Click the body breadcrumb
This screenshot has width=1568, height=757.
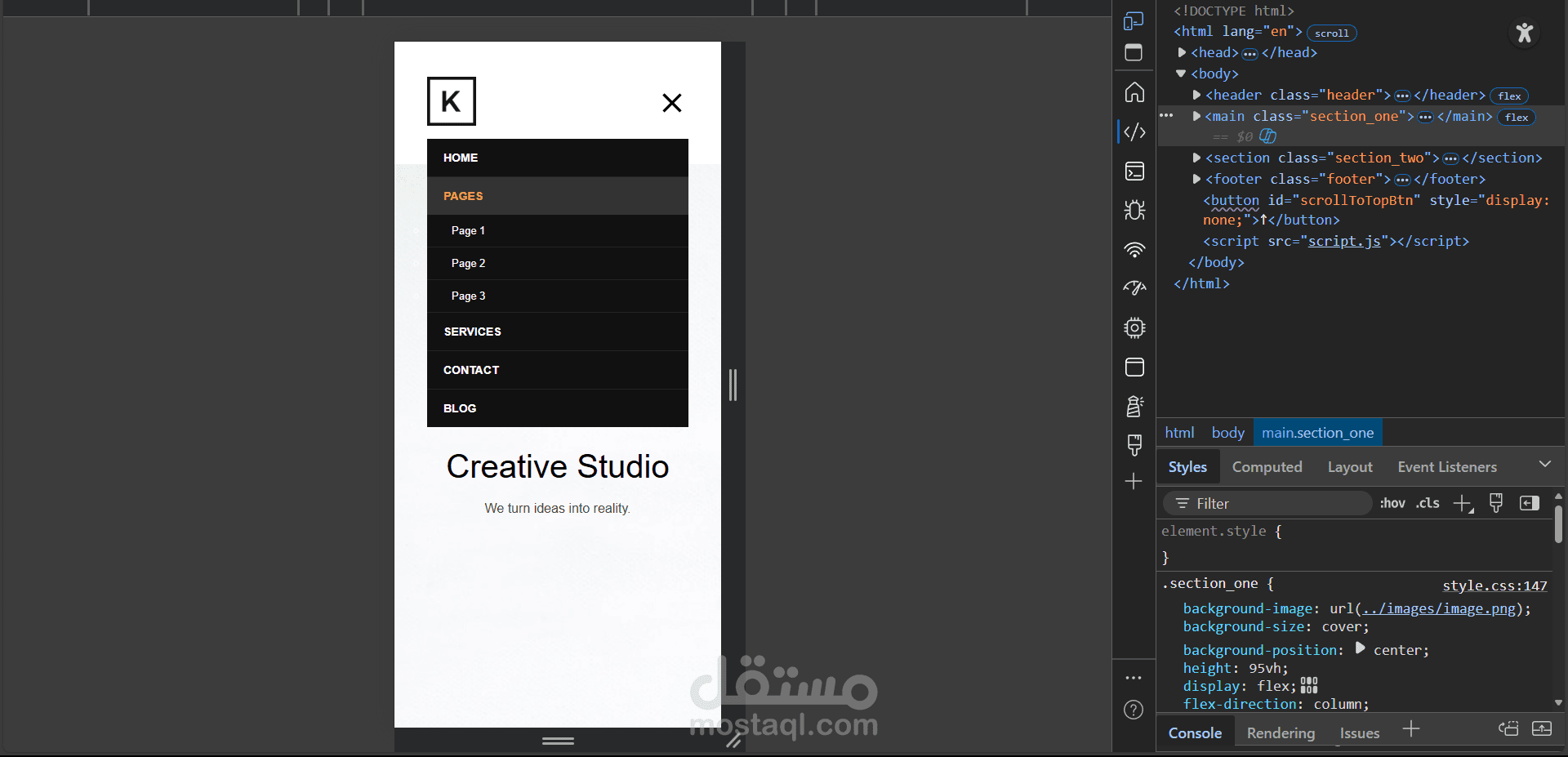click(1227, 433)
